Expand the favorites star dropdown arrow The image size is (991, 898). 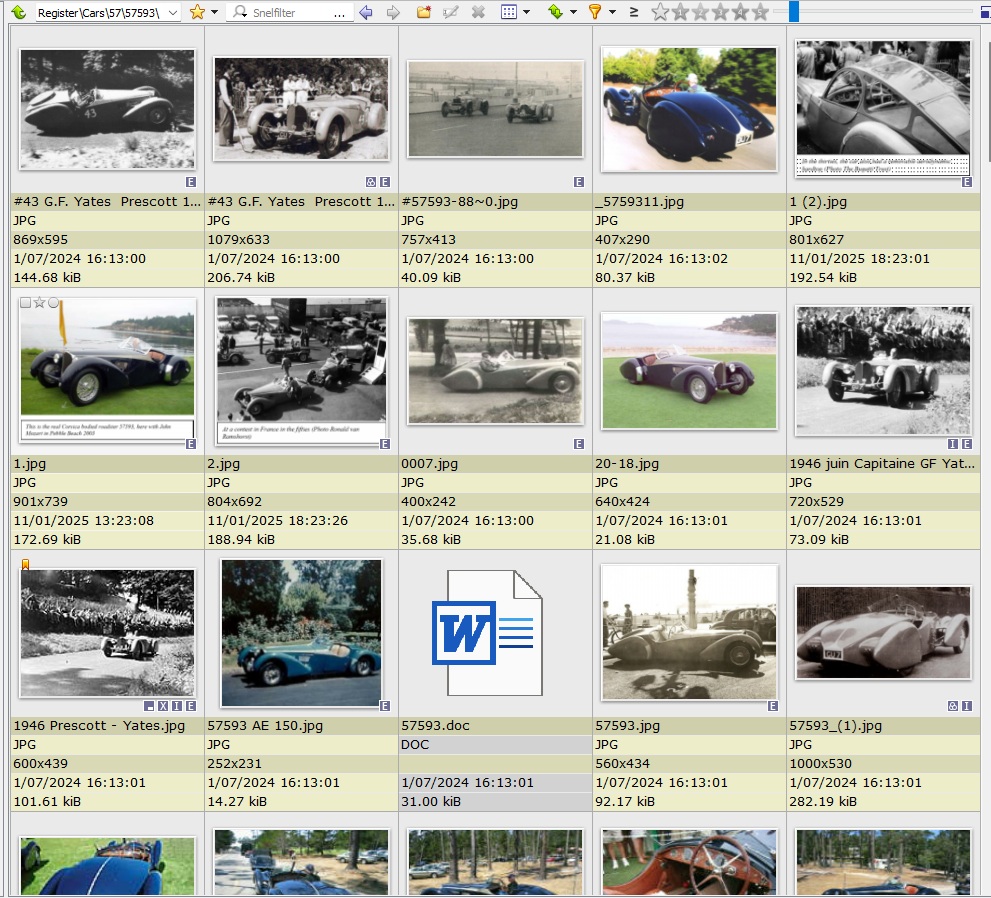pos(214,12)
